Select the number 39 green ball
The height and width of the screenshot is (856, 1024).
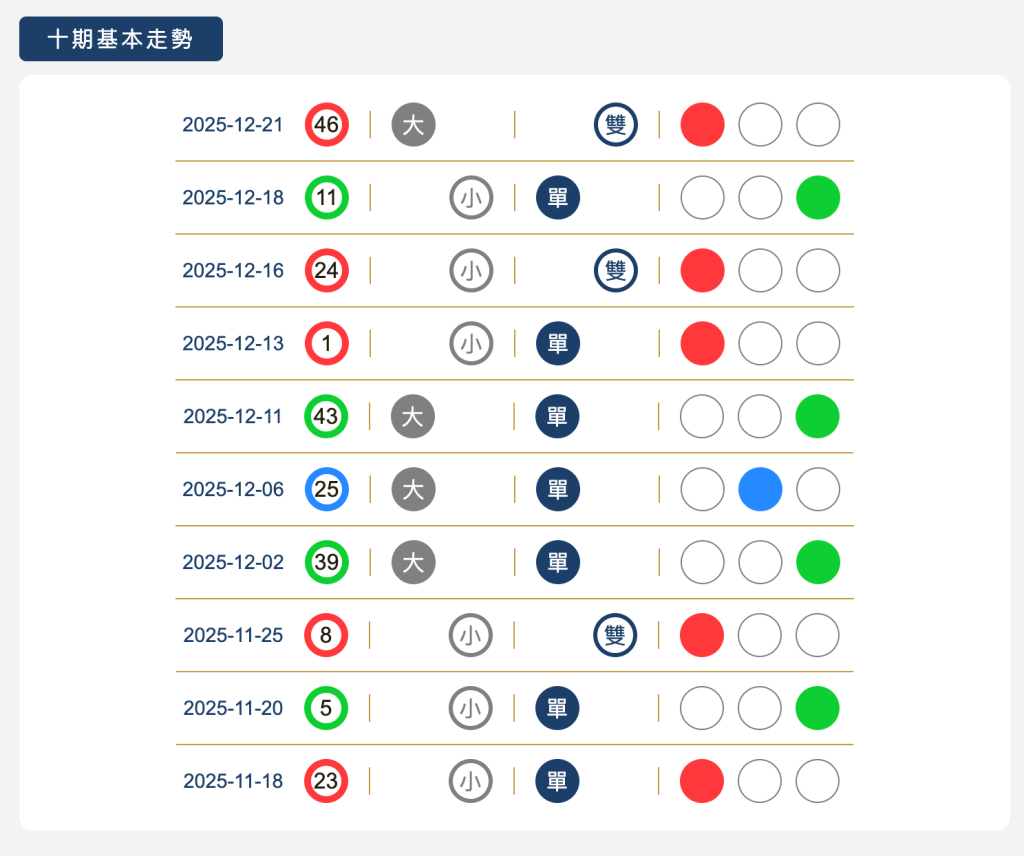(326, 562)
